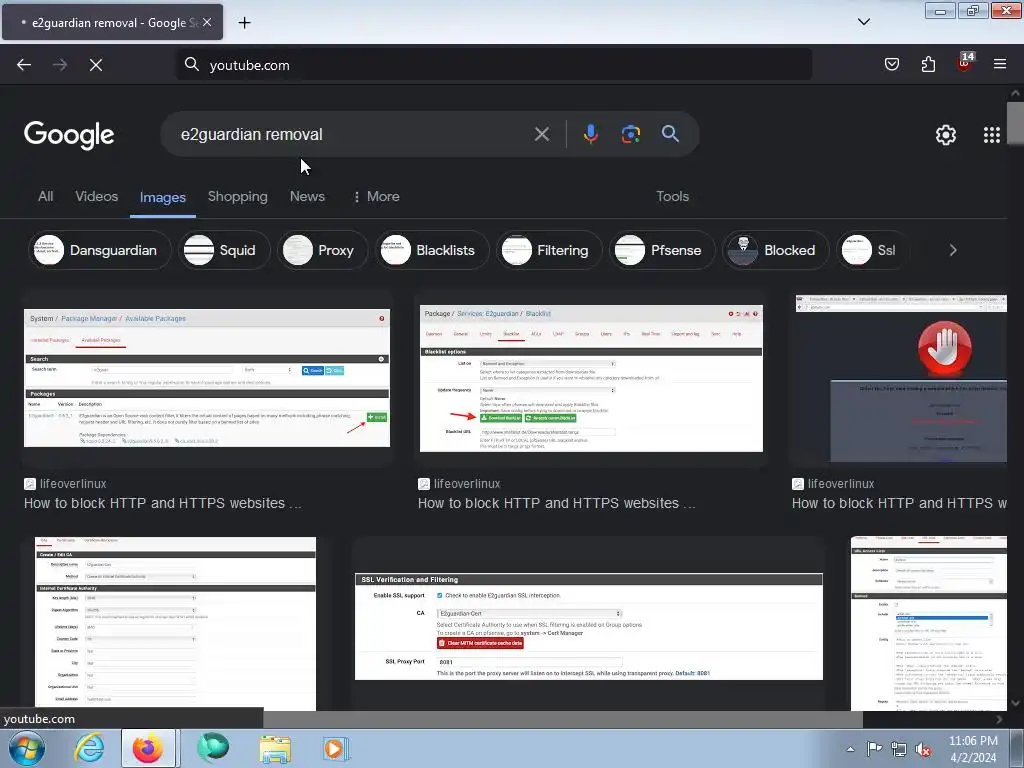Click the Google logo
Image resolution: width=1024 pixels, height=768 pixels.
pos(69,135)
